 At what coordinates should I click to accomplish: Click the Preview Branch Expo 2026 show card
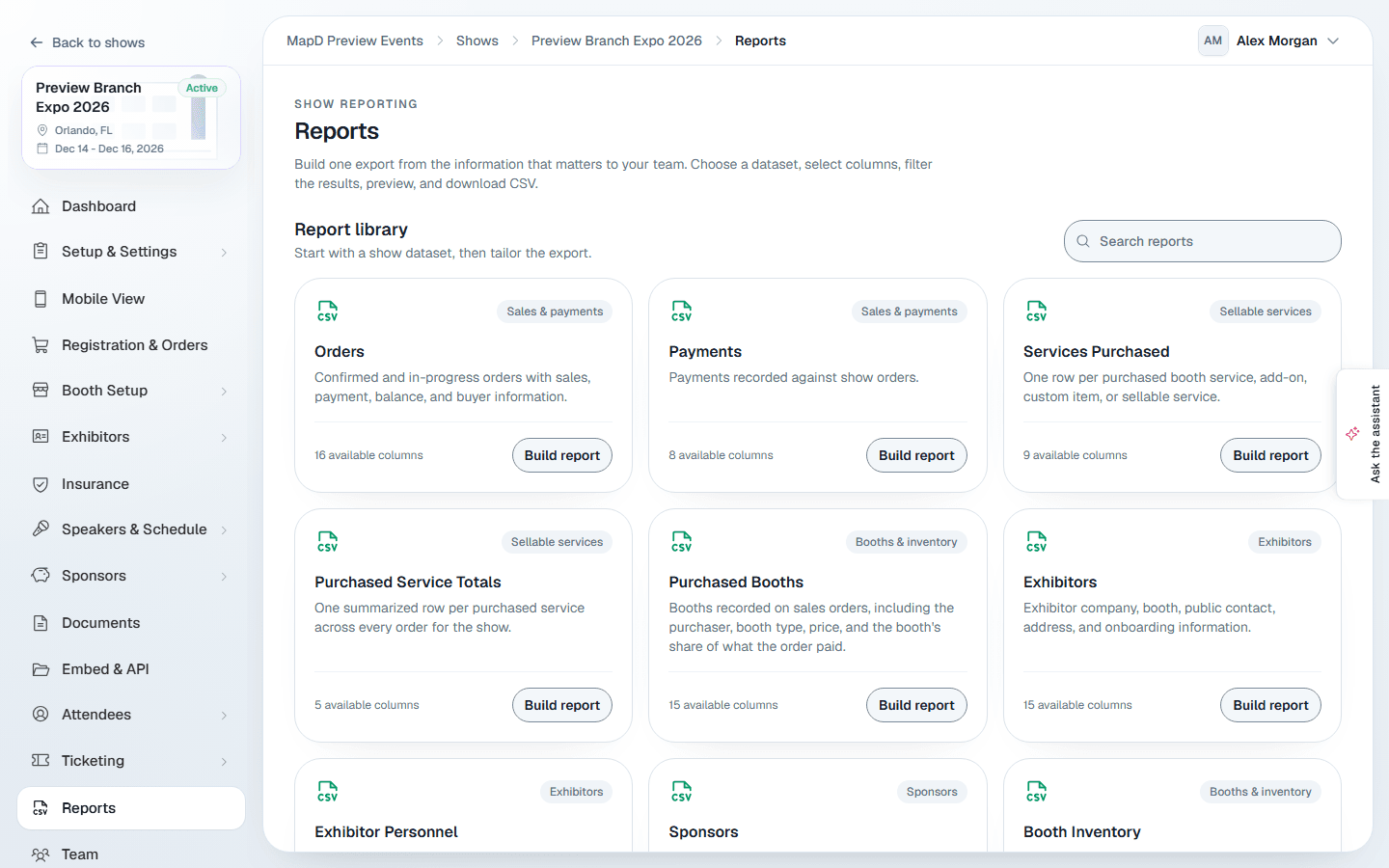click(131, 118)
